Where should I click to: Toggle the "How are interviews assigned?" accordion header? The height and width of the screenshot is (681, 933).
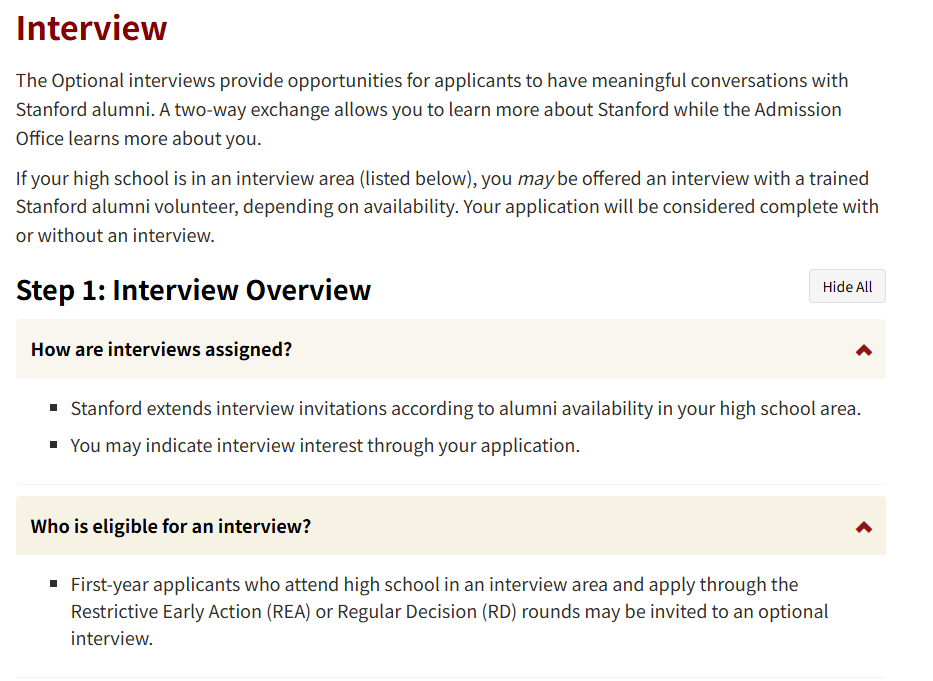coord(450,349)
